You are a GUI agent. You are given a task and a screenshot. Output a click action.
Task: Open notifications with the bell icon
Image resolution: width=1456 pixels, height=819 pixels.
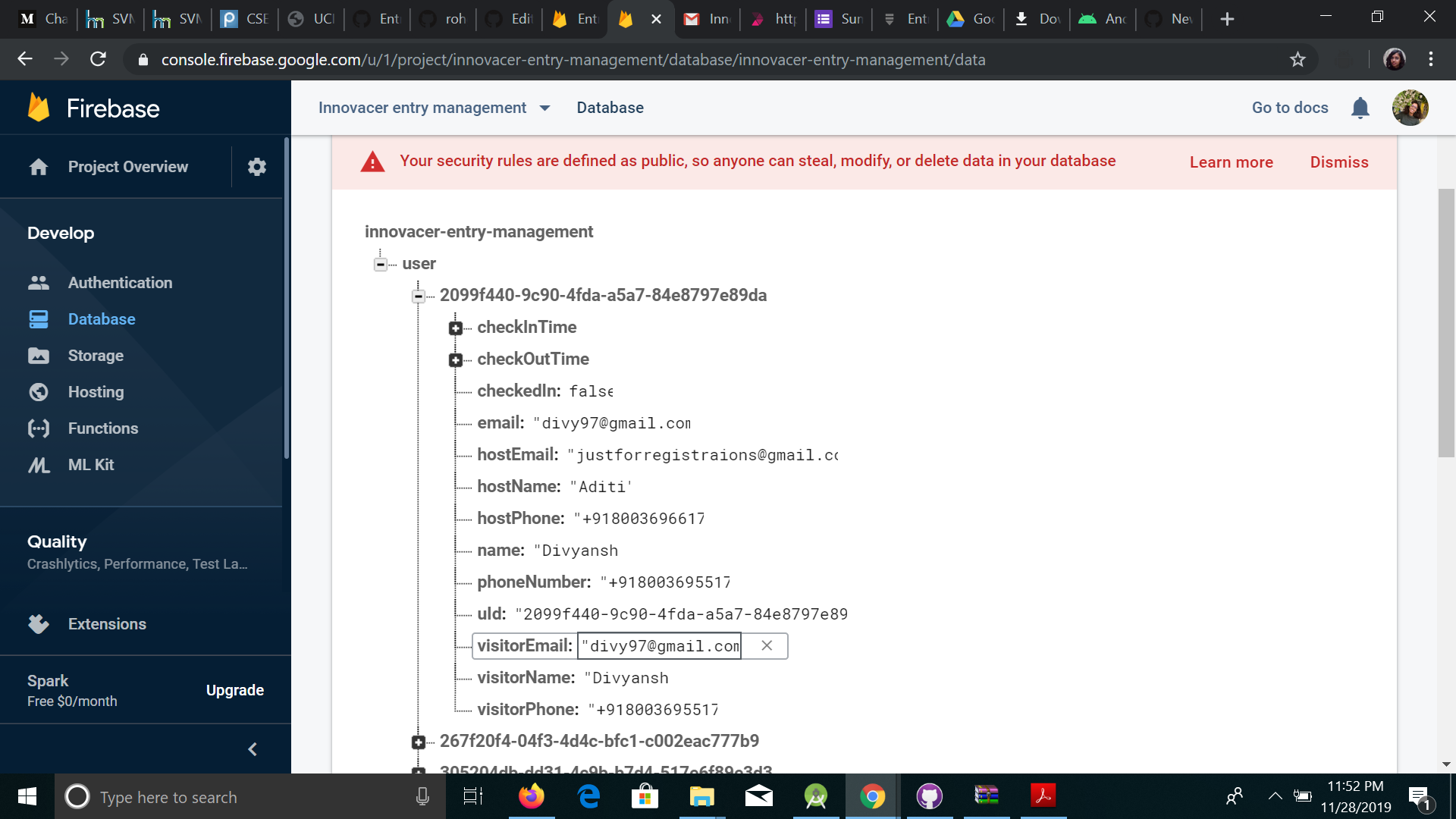(1360, 108)
